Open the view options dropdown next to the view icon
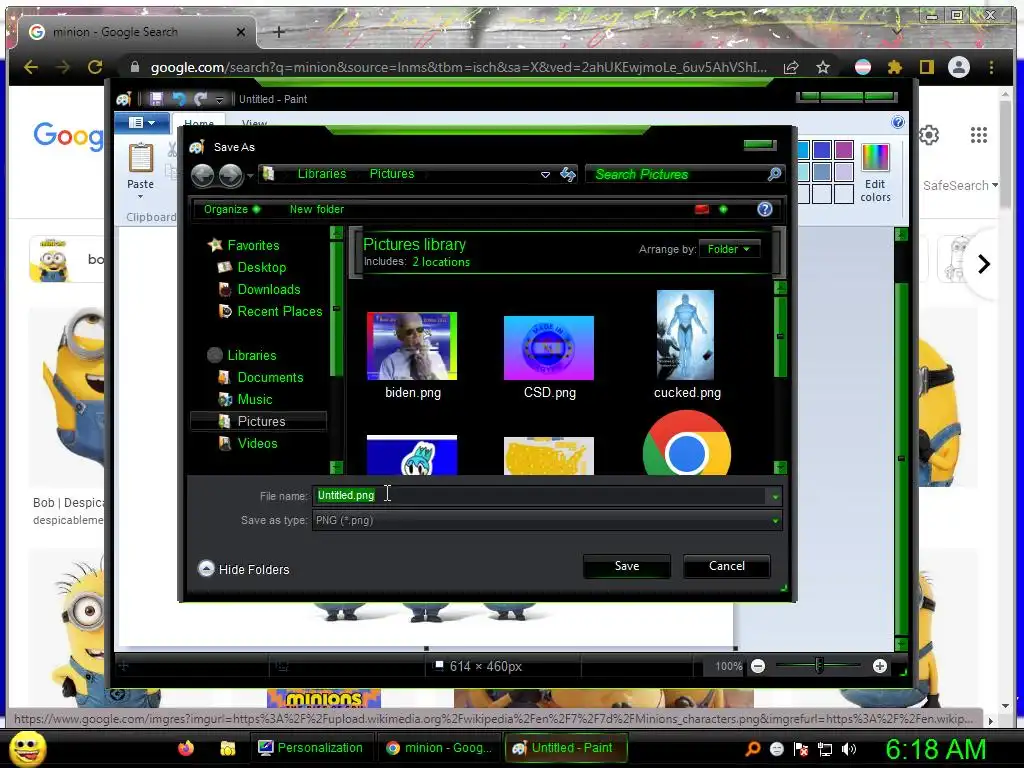Screen dimensions: 1024x768 pyautogui.click(x=723, y=209)
